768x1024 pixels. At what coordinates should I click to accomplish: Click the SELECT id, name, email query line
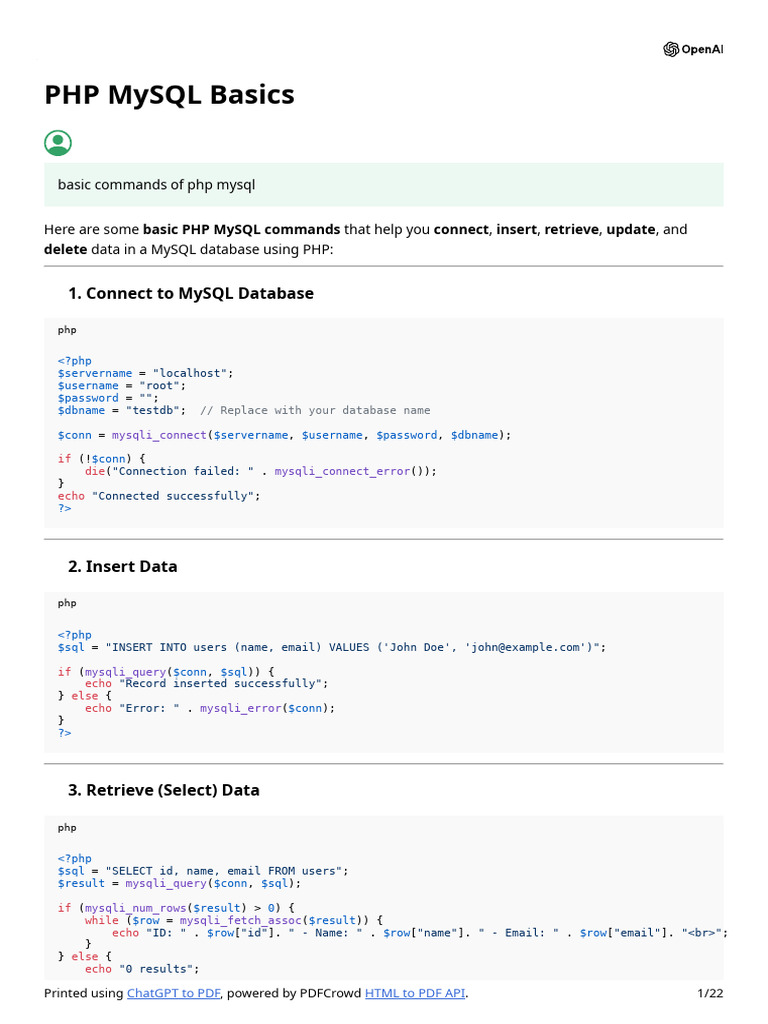(x=203, y=871)
